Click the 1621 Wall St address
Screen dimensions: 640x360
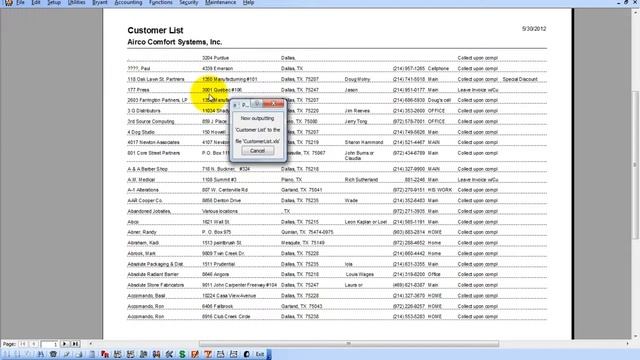click(x=216, y=222)
